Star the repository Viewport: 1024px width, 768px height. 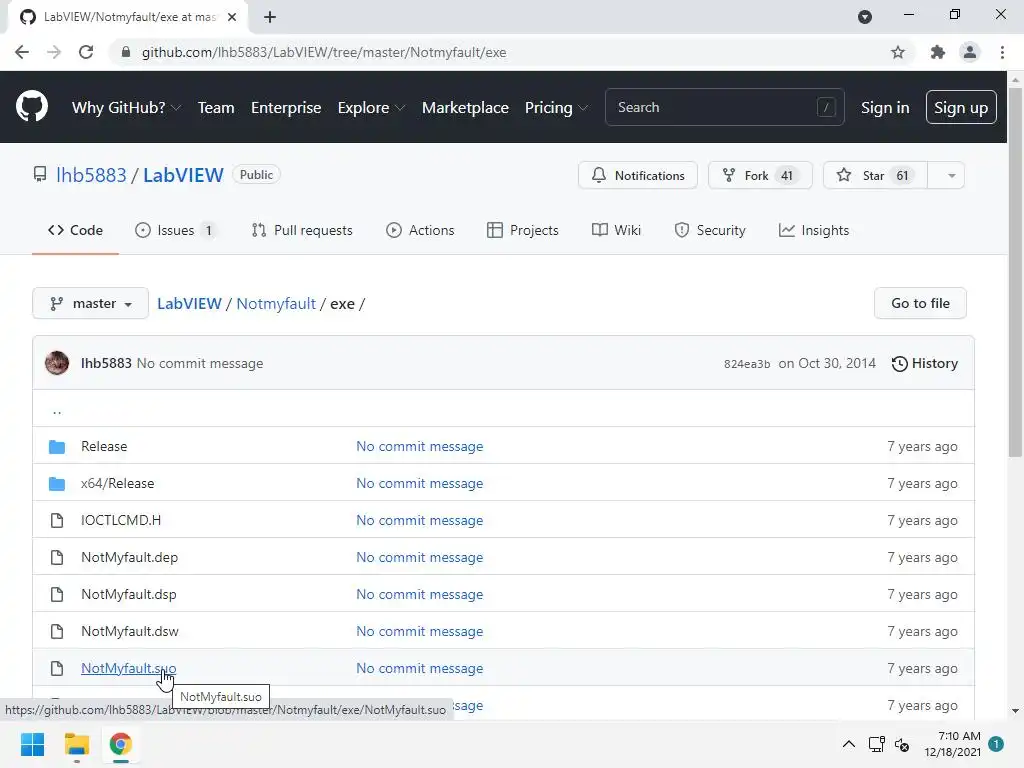(x=875, y=176)
